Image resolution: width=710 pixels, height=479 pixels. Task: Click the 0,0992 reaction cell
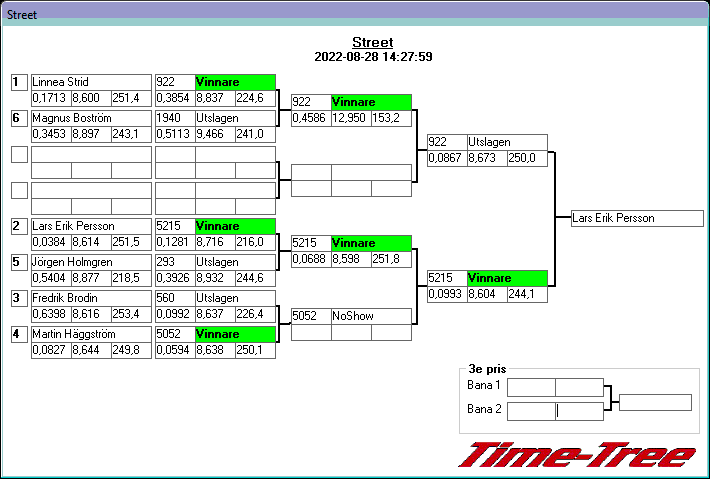[175, 314]
